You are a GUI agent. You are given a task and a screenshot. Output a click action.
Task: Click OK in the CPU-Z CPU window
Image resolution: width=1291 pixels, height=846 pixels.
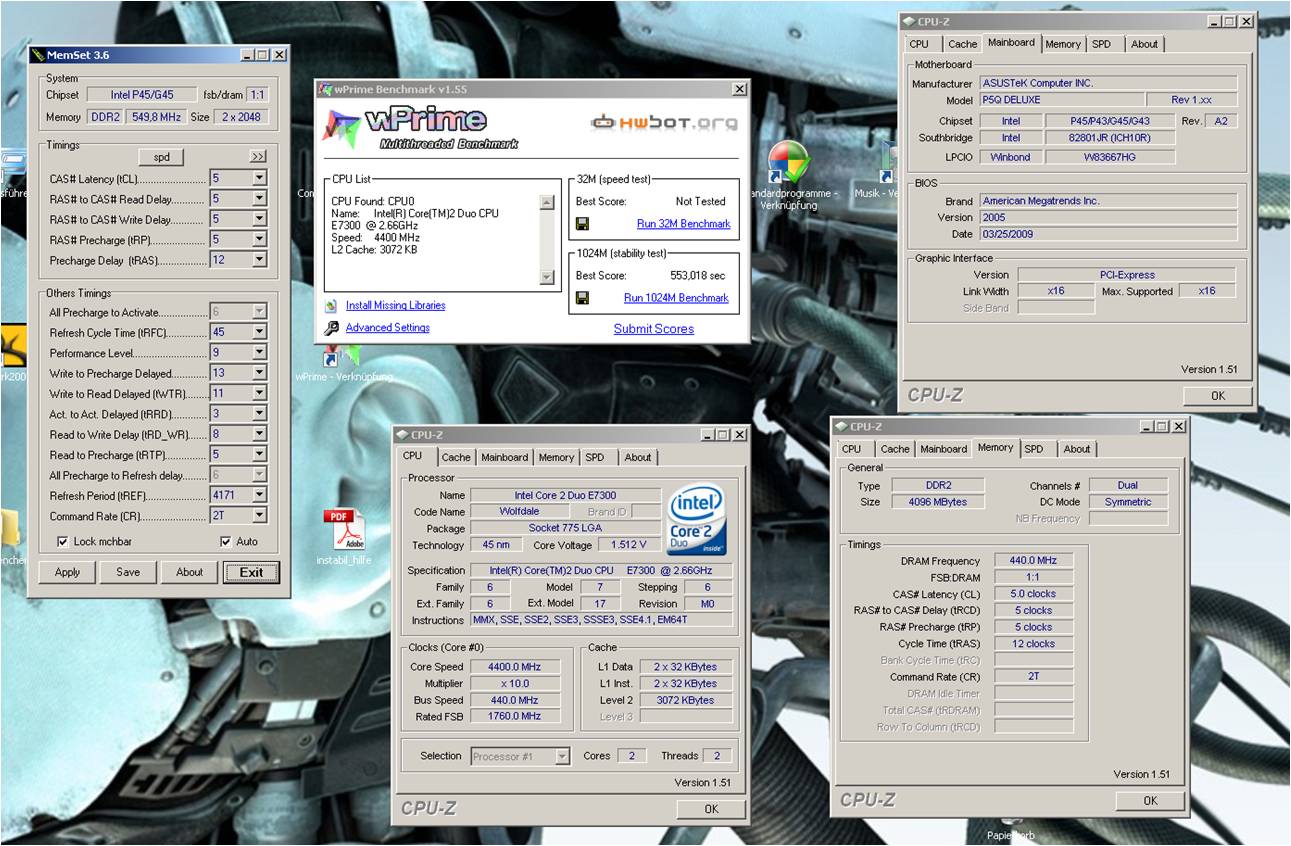click(x=711, y=809)
